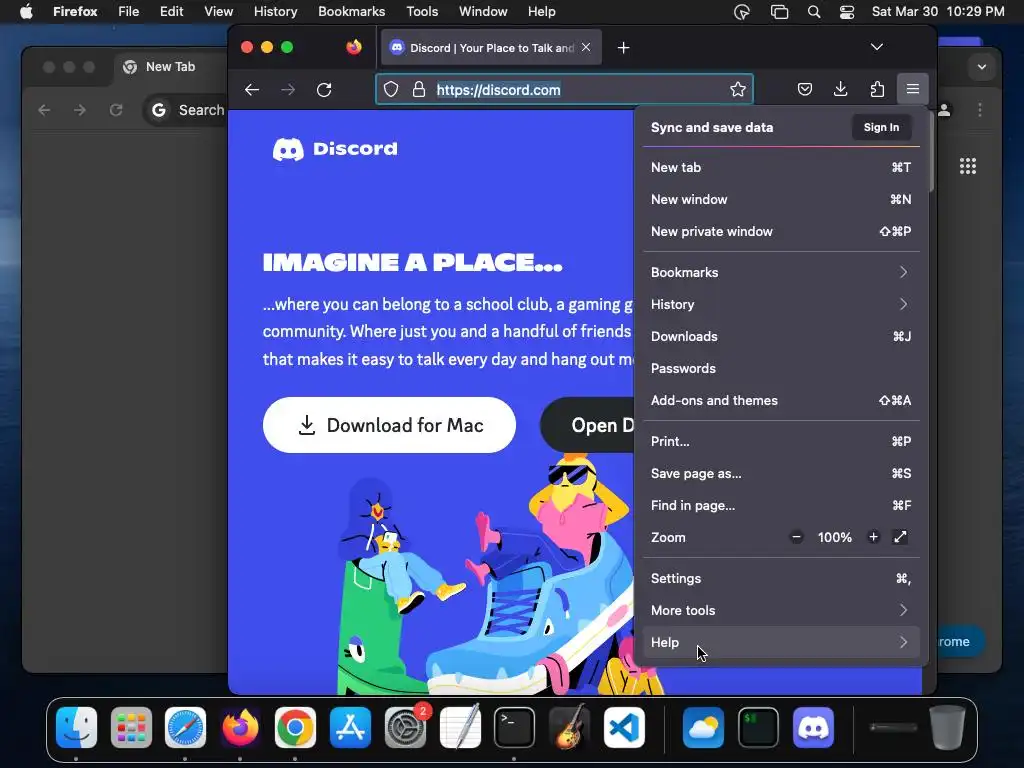Screen dimensions: 1024x768
Task: Open Firefox downloads toolbar icon
Action: coord(840,89)
